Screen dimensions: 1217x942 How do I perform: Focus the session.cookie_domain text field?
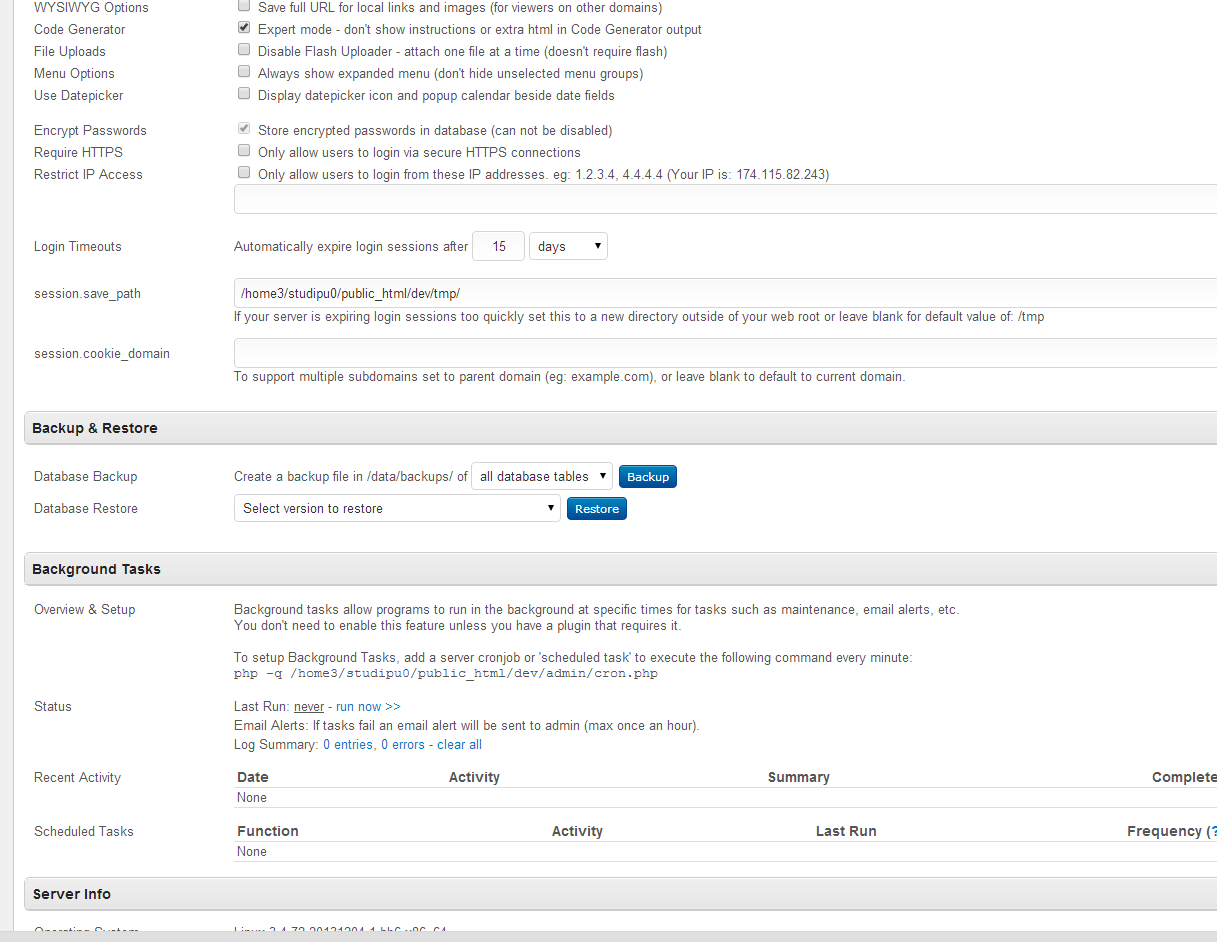click(724, 353)
